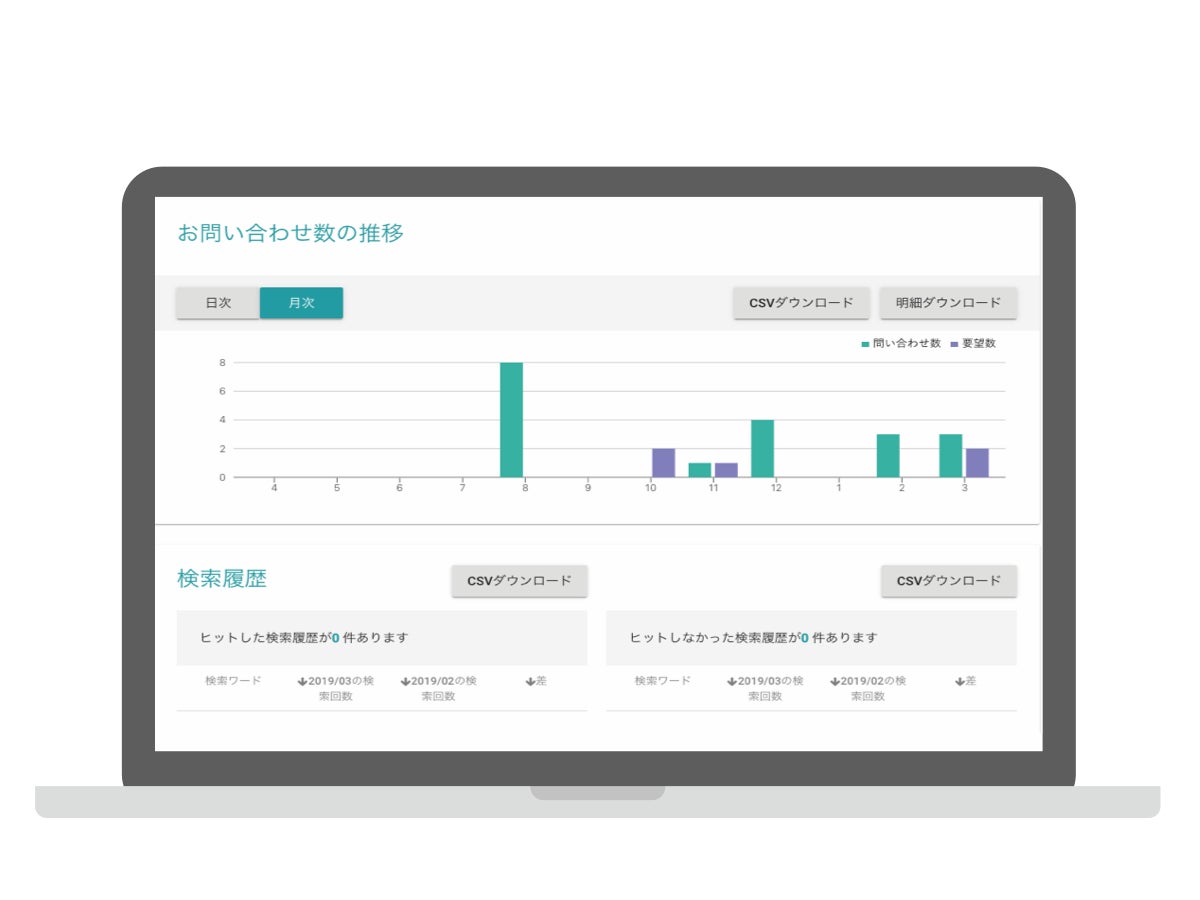Image resolution: width=1200 pixels, height=900 pixels.
Task: Click the ヒットした検索履歴が0件あります message
Action: coord(304,637)
